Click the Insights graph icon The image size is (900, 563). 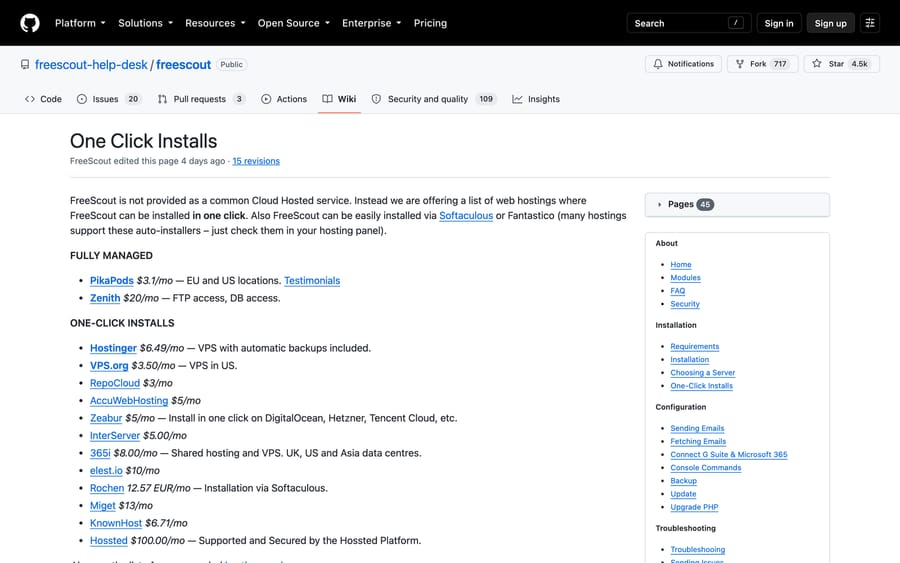pos(517,99)
